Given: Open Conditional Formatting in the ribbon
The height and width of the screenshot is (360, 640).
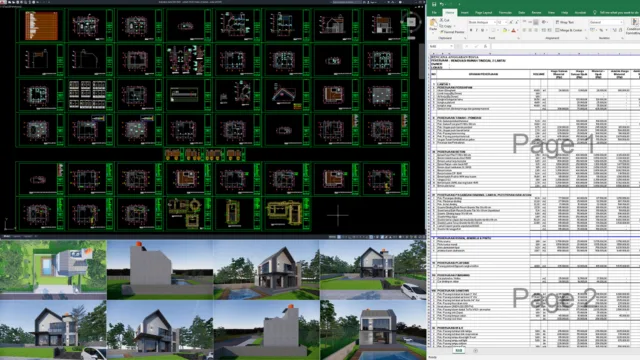Looking at the screenshot, I should (x=635, y=27).
